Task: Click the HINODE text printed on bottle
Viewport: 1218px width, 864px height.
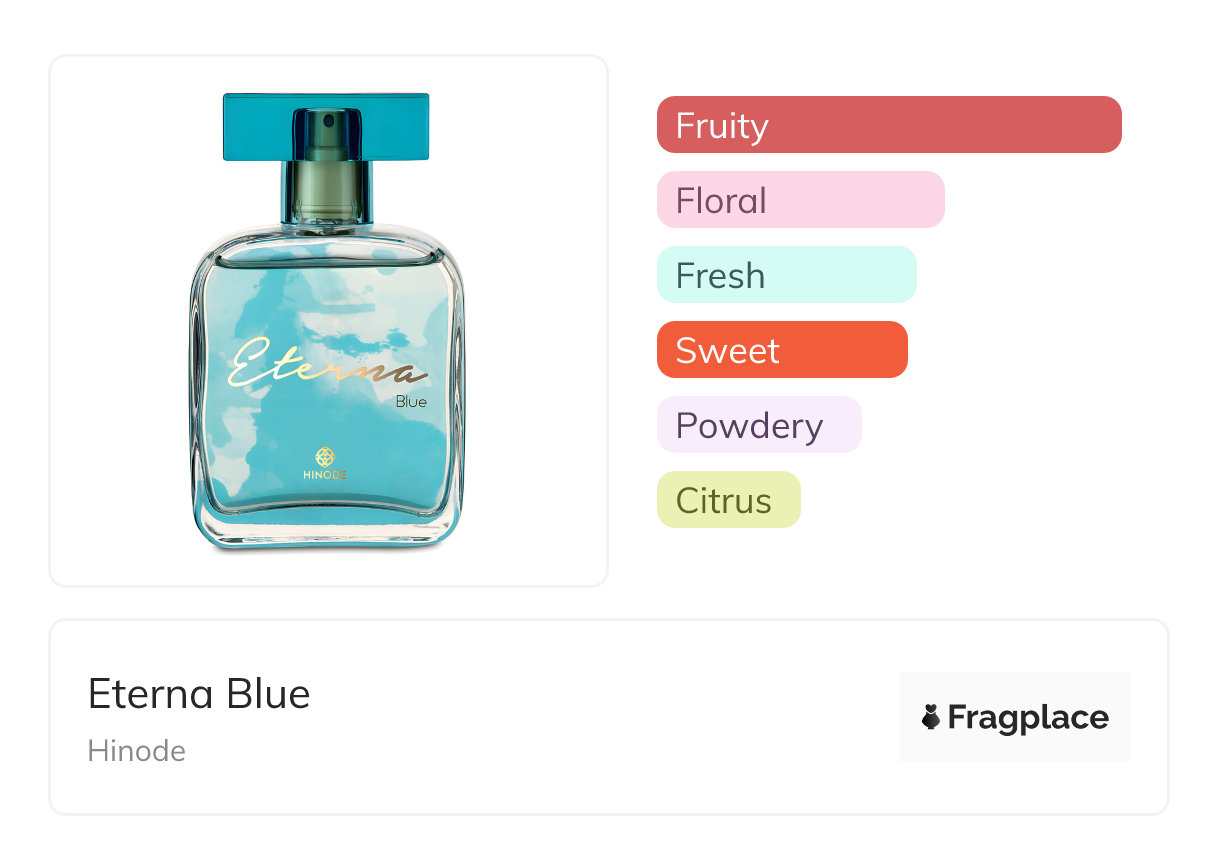Action: 324,475
